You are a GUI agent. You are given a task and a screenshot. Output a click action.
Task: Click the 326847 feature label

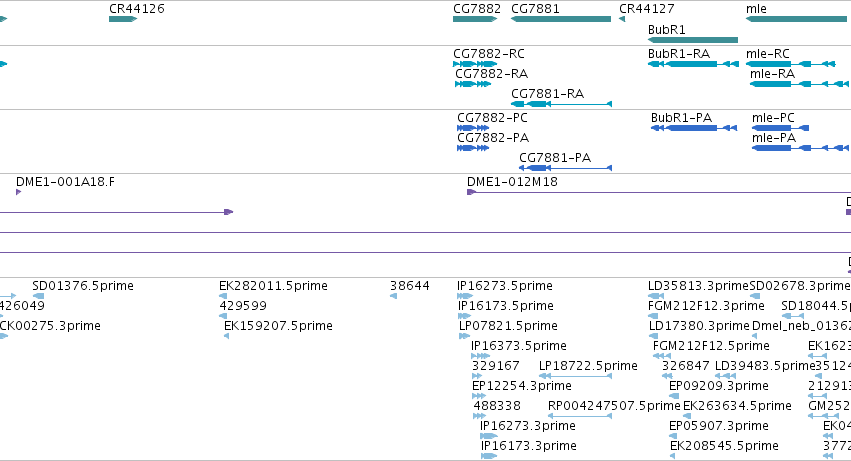pos(685,367)
